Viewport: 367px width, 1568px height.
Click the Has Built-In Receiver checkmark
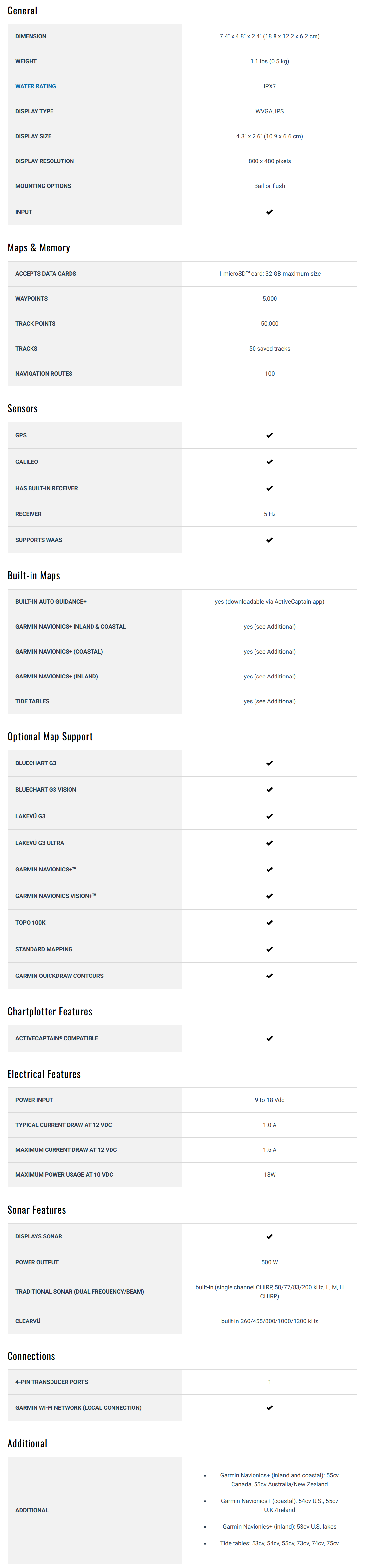click(x=270, y=488)
